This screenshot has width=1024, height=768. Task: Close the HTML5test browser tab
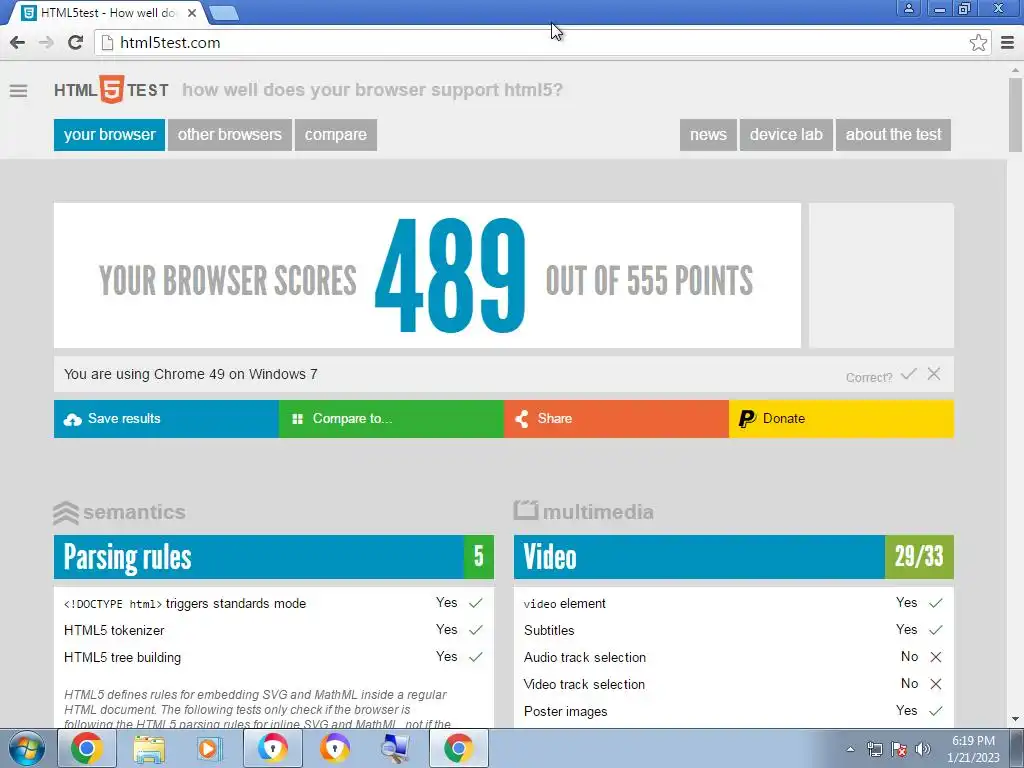(191, 12)
